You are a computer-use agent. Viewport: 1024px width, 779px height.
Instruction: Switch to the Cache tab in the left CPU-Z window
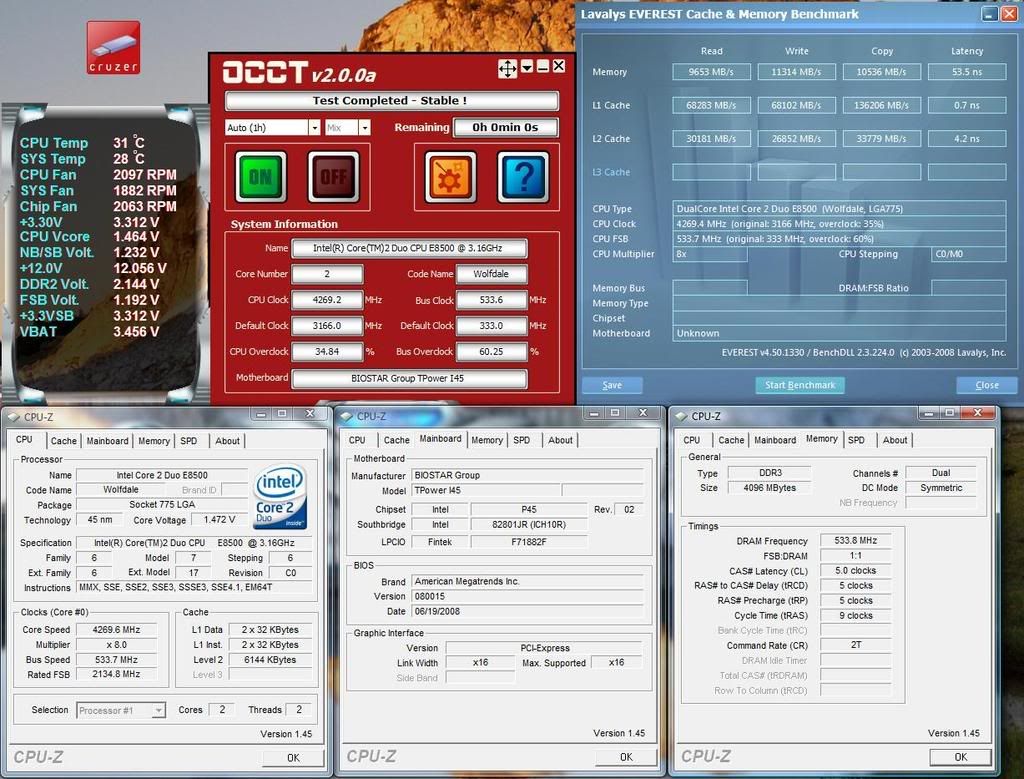coord(64,441)
